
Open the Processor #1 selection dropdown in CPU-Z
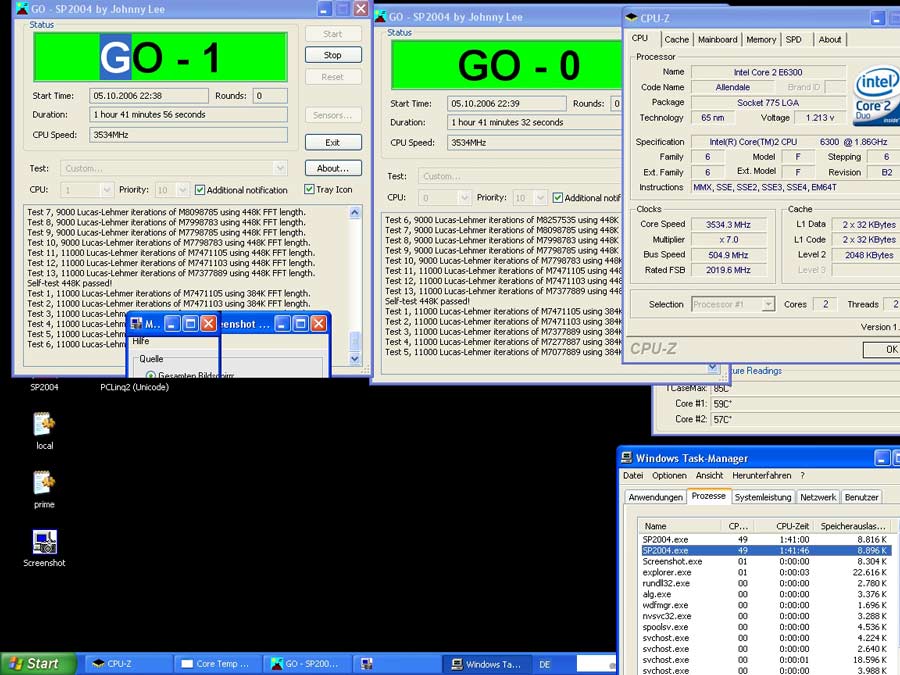[x=768, y=304]
